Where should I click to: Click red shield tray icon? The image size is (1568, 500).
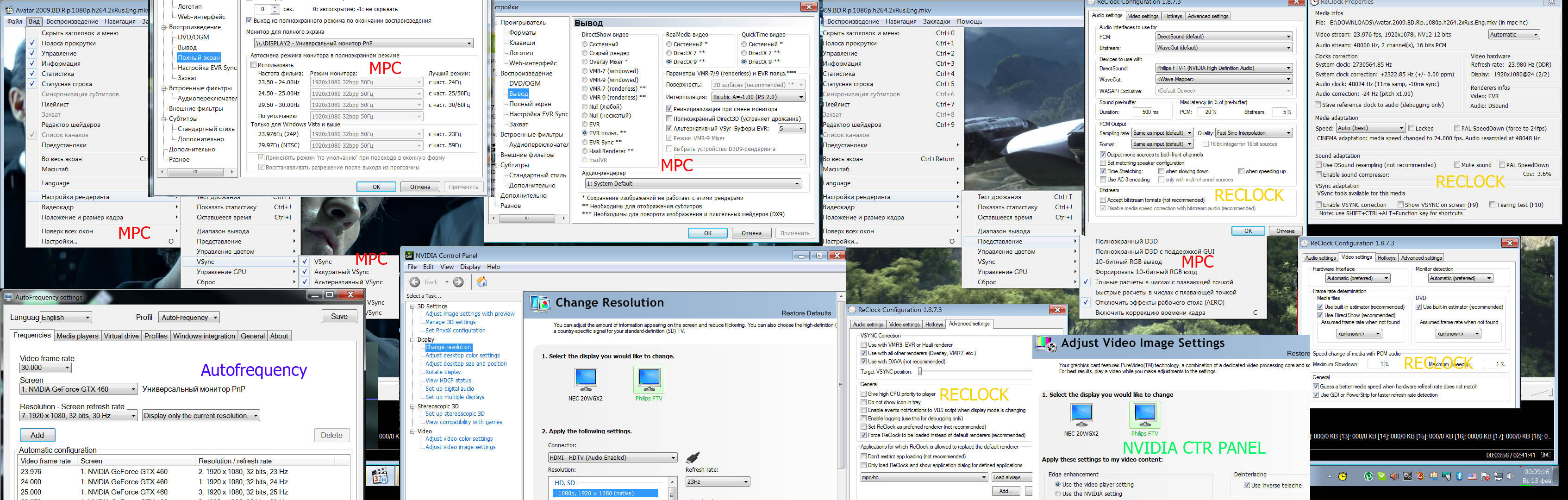(1421, 476)
